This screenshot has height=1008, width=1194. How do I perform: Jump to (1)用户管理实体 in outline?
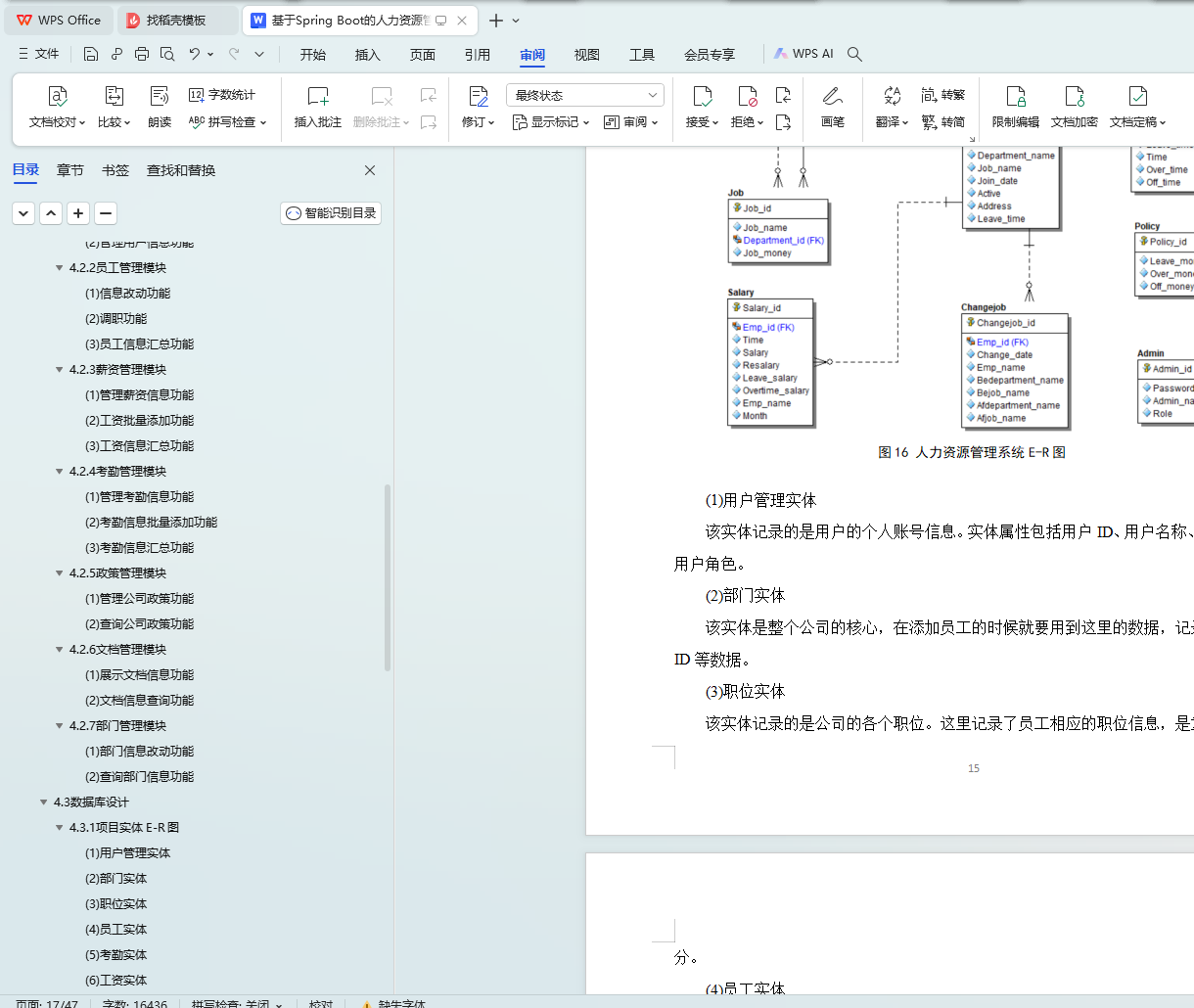point(127,853)
